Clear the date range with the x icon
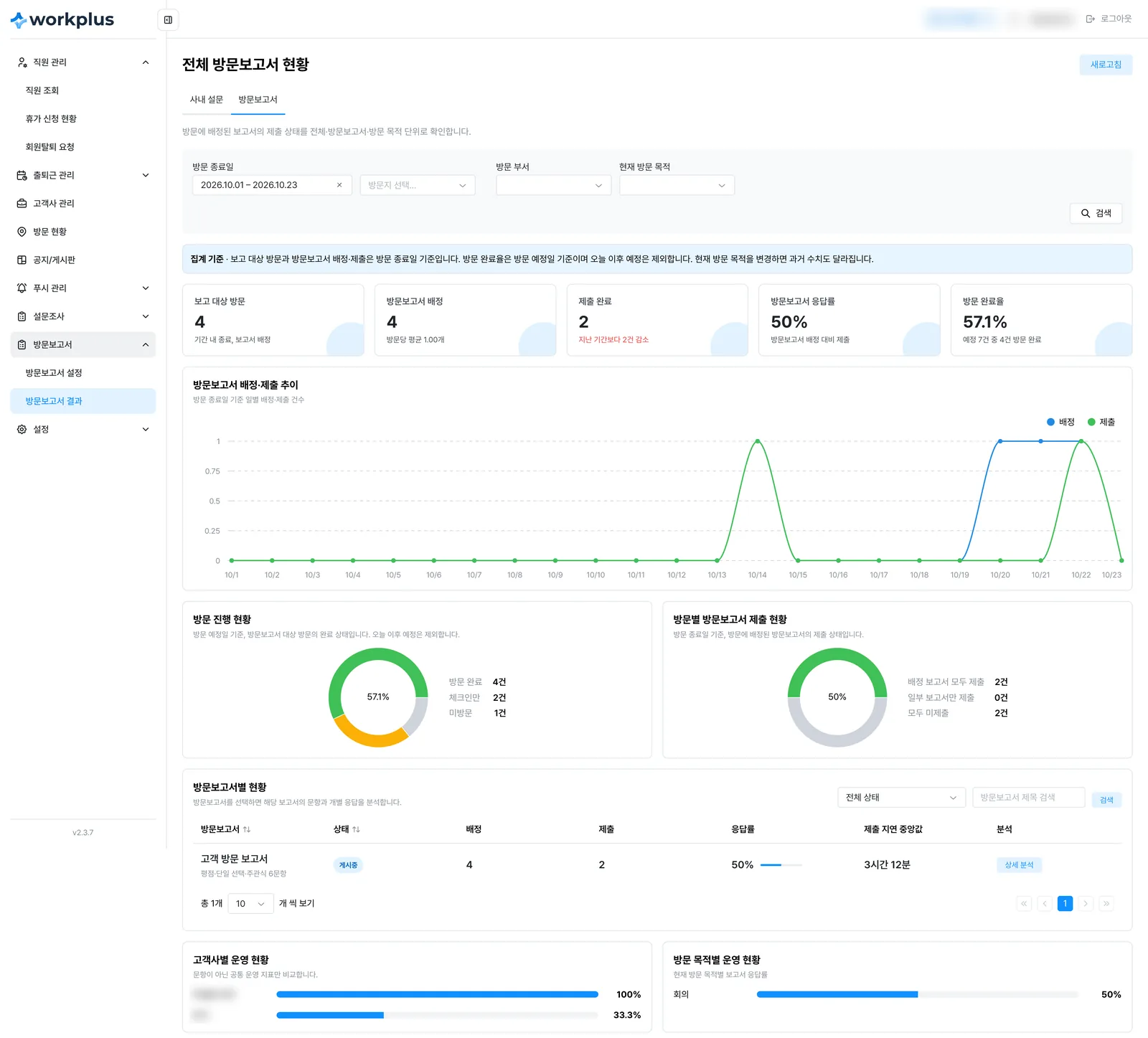The image size is (1148, 1038). (x=339, y=185)
